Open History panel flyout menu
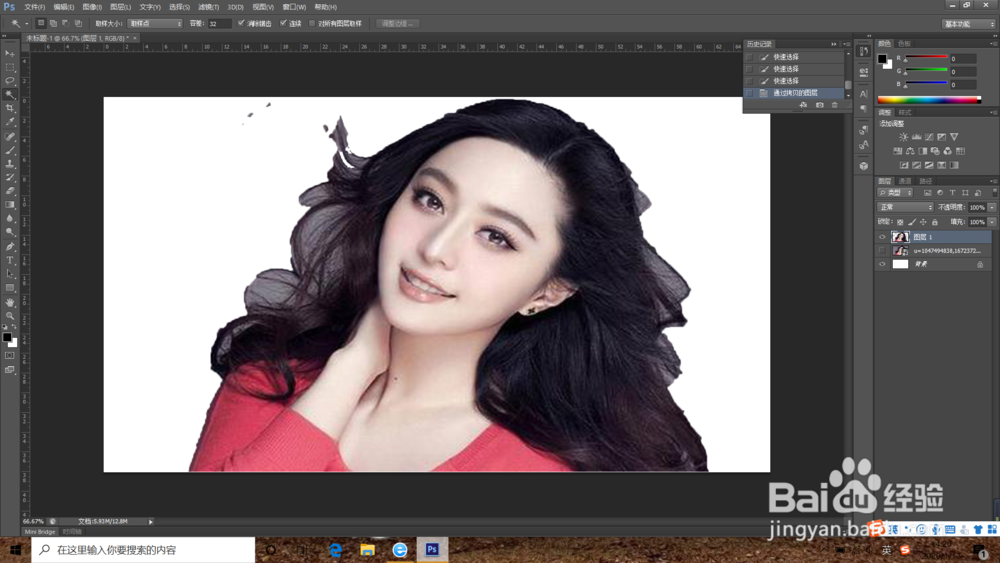The image size is (1000, 563). tap(847, 44)
